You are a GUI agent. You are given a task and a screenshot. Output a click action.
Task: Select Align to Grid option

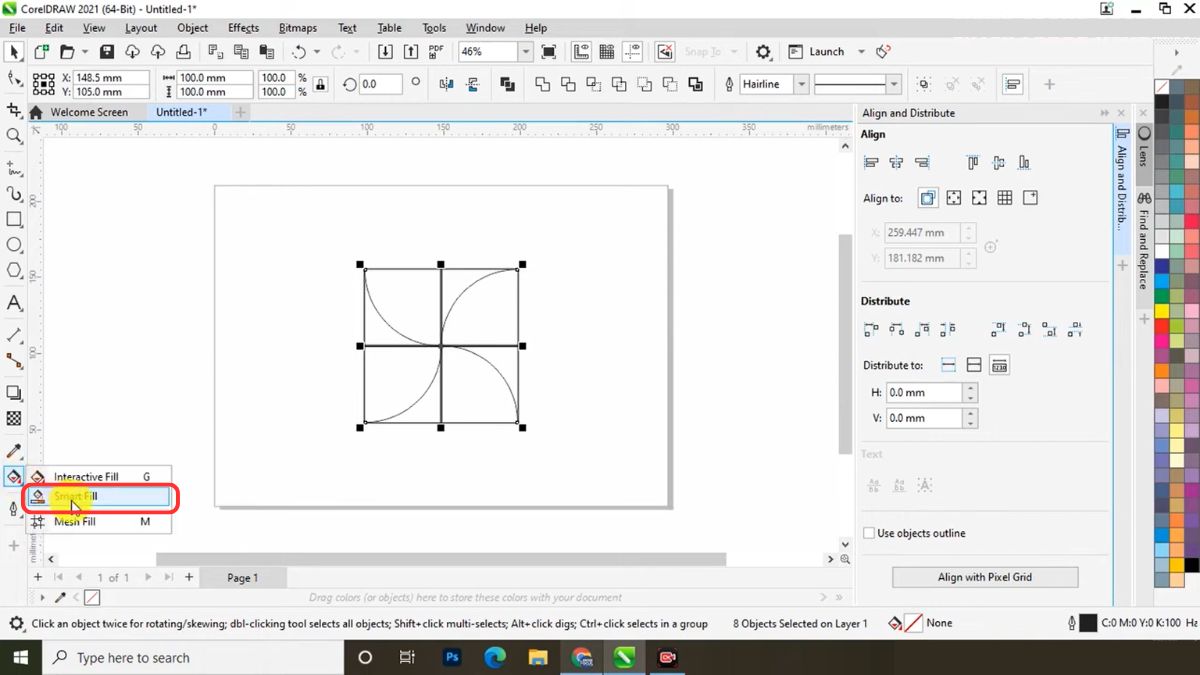click(1005, 198)
